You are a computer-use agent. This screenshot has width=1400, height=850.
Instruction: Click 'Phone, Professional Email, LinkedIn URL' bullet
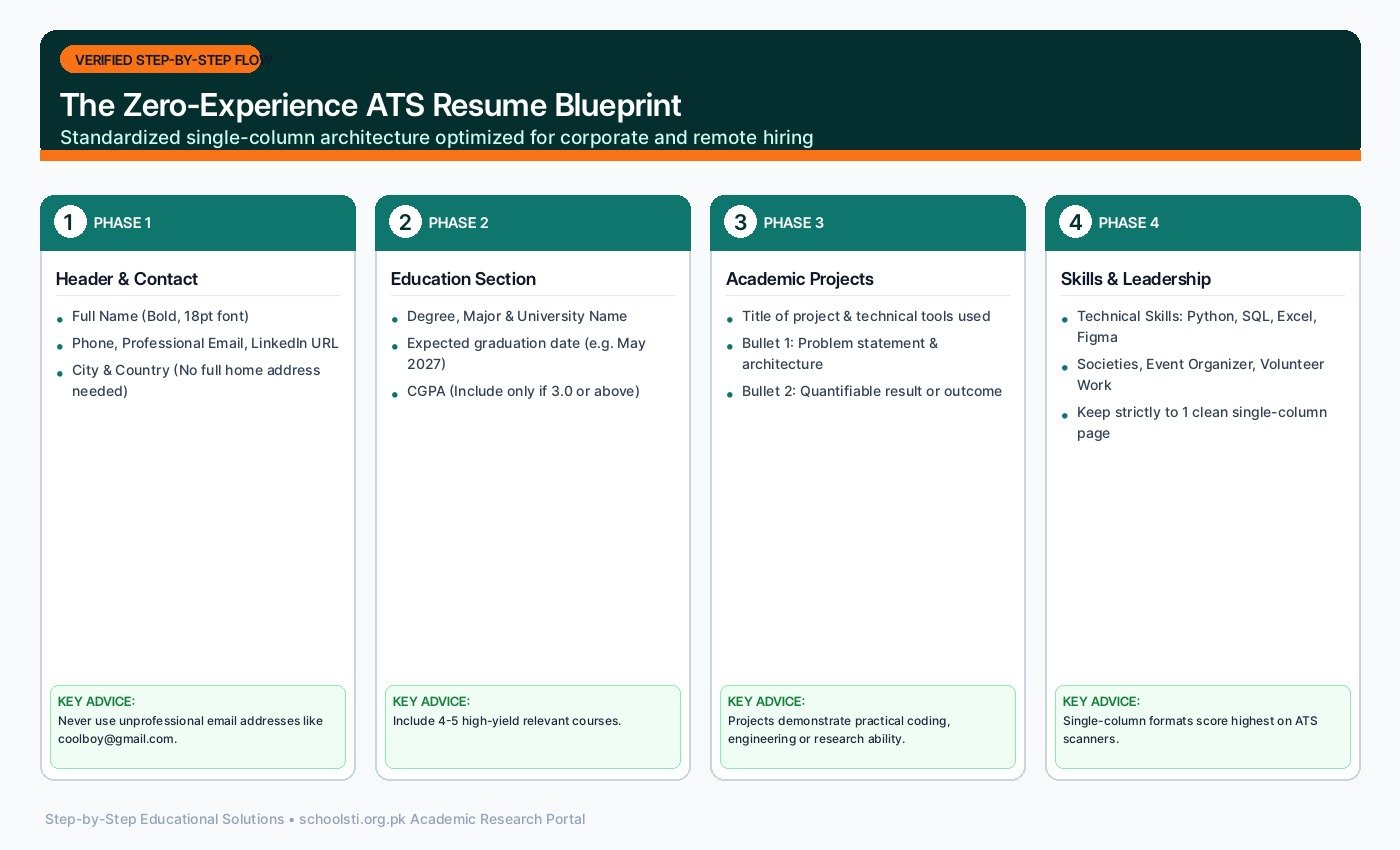click(205, 343)
